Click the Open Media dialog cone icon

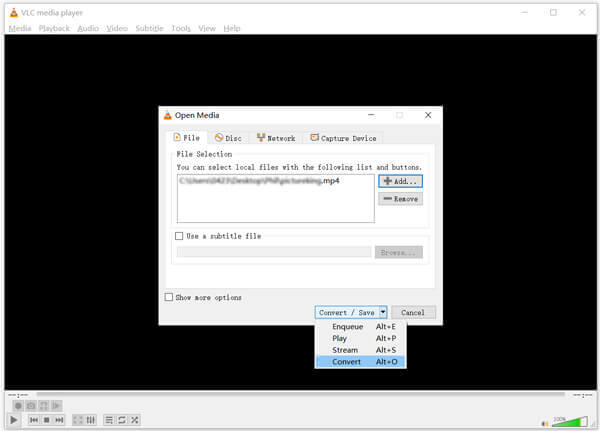[168, 115]
